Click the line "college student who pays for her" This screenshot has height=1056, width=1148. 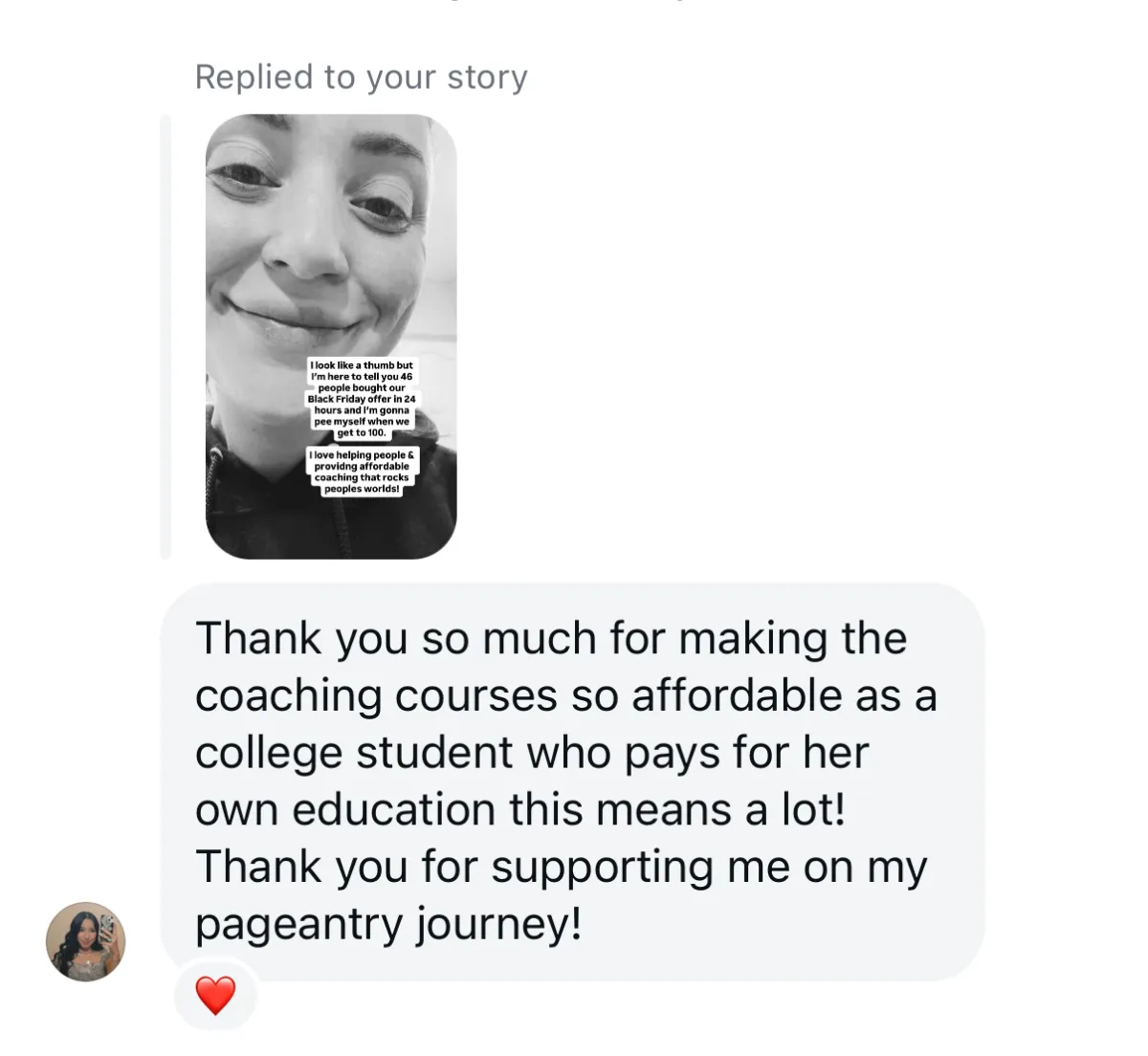click(x=532, y=754)
